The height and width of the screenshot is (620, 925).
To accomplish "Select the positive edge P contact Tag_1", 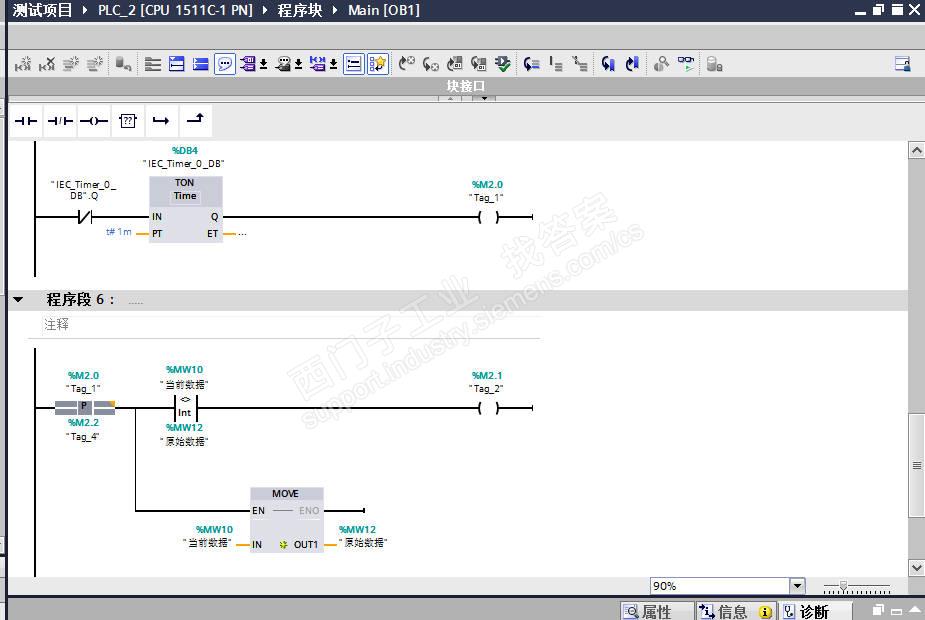I will [84, 407].
